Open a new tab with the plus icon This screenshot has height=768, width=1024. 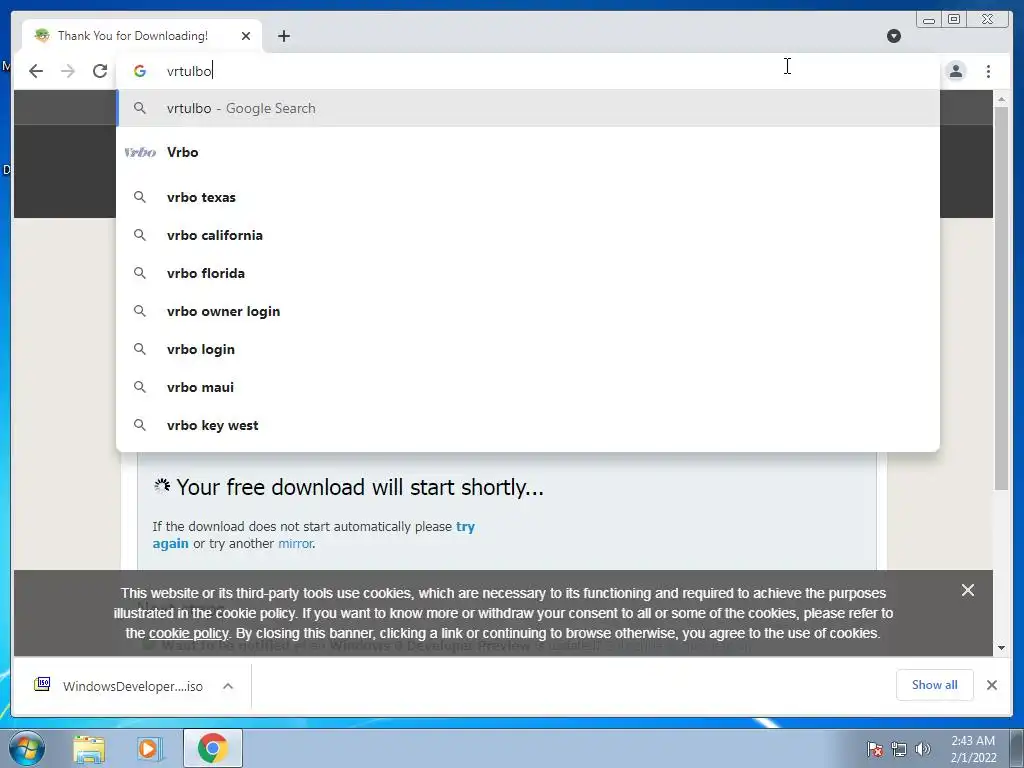pos(283,36)
